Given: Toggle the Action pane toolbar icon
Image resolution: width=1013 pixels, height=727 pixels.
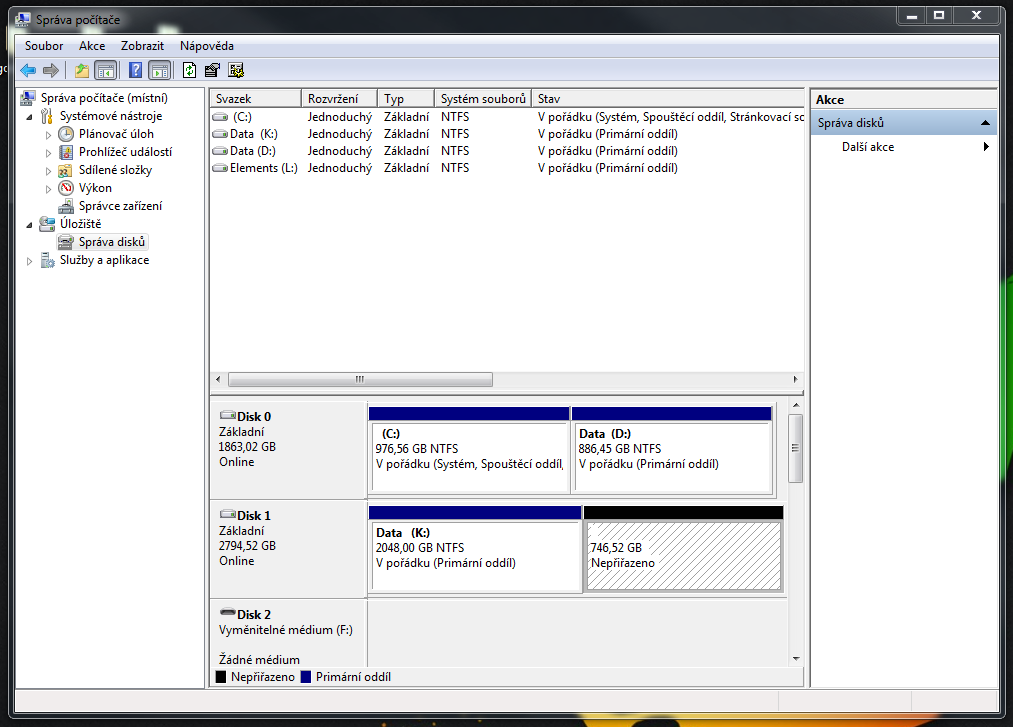Looking at the screenshot, I should [160, 70].
